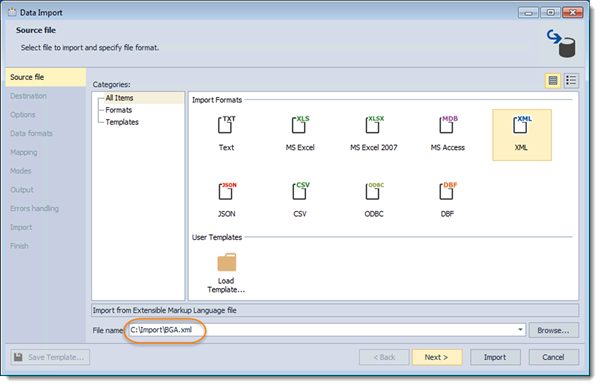This screenshot has height=386, width=600.
Task: Close the Data Import window
Action: [x=572, y=13]
